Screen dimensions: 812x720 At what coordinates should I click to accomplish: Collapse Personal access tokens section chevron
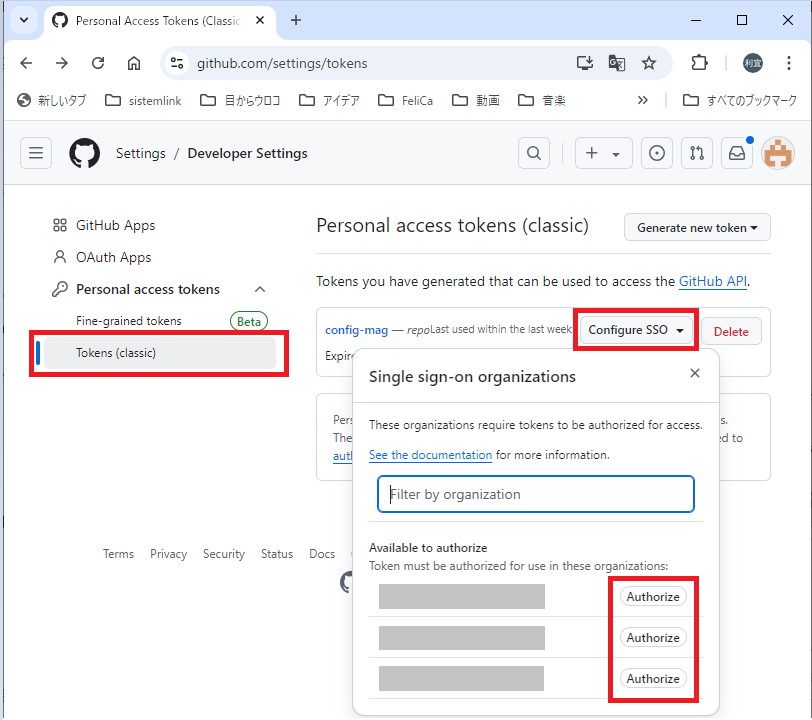pyautogui.click(x=260, y=289)
